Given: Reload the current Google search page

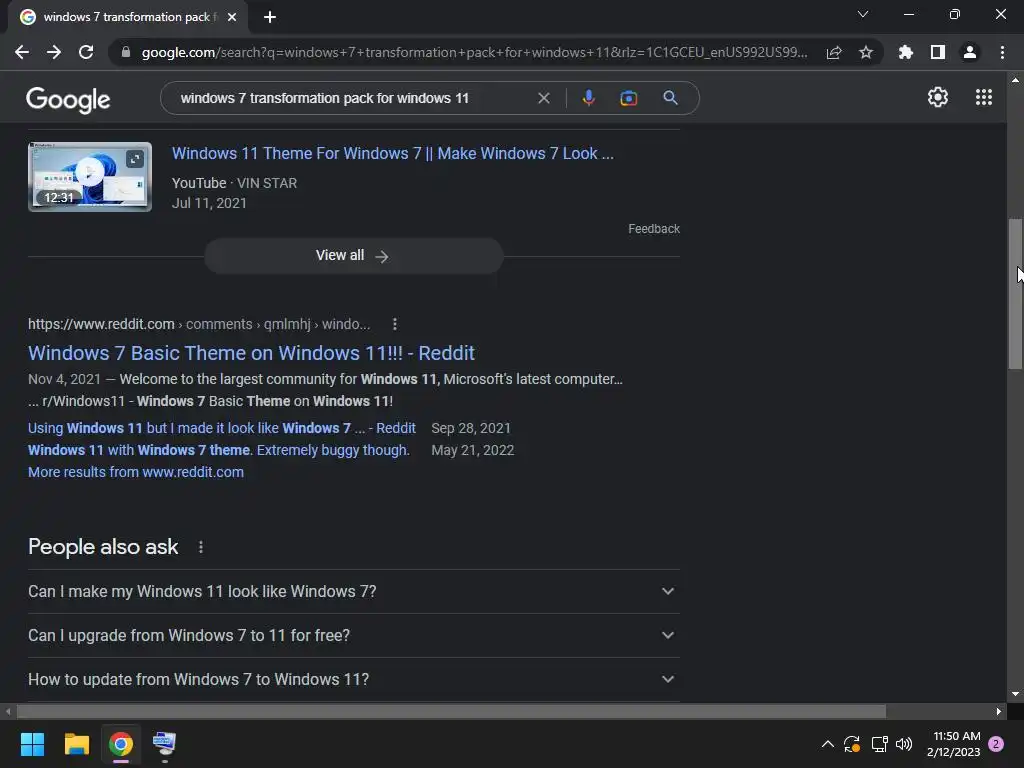Looking at the screenshot, I should point(86,52).
